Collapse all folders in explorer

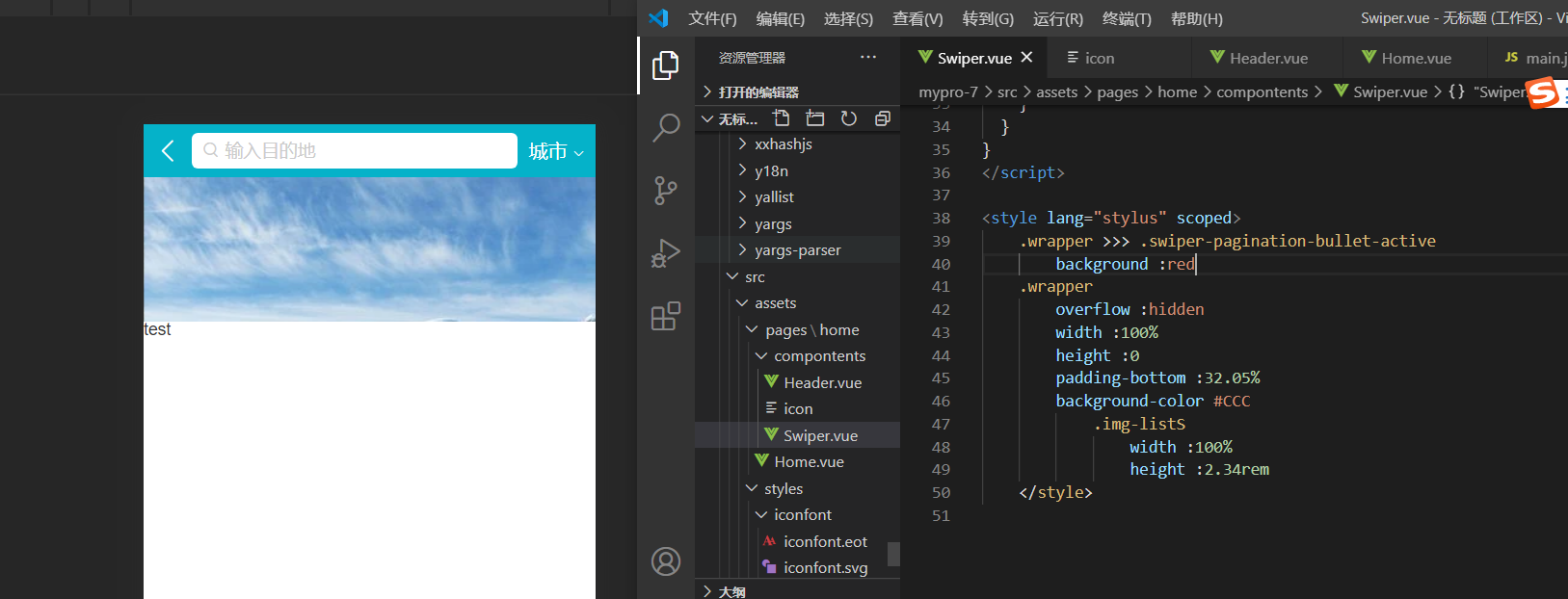882,118
